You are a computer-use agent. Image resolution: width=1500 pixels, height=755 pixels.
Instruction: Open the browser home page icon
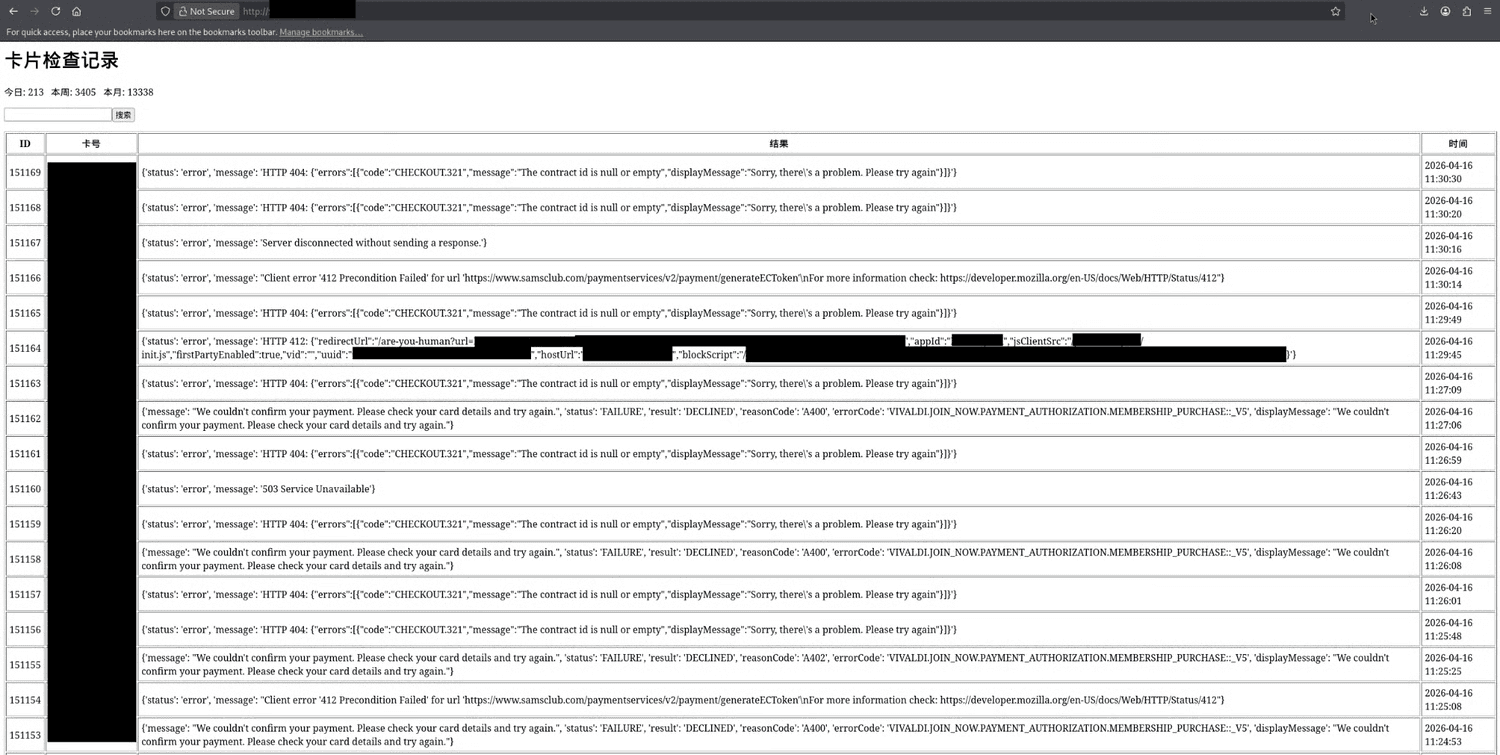(76, 11)
